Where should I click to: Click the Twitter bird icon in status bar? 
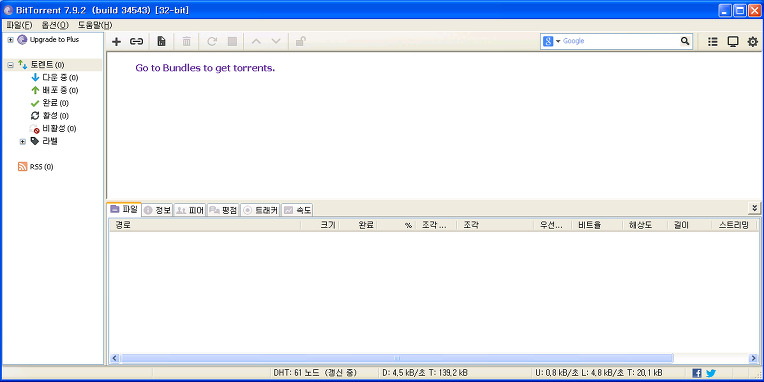click(711, 373)
